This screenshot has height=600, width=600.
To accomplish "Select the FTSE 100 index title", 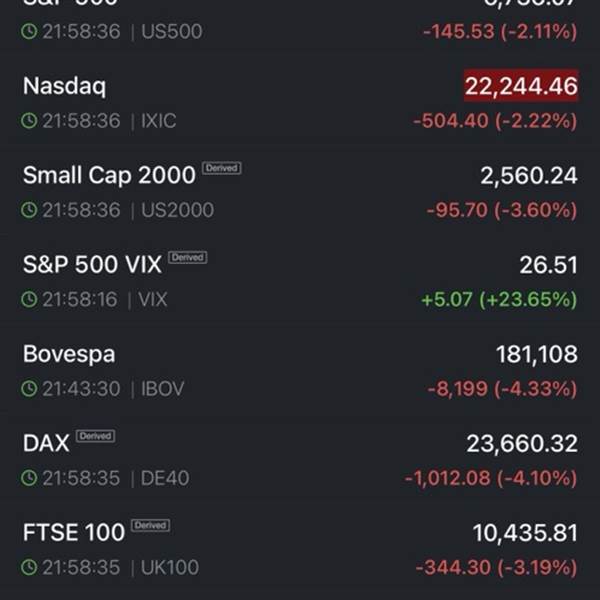I will click(74, 532).
